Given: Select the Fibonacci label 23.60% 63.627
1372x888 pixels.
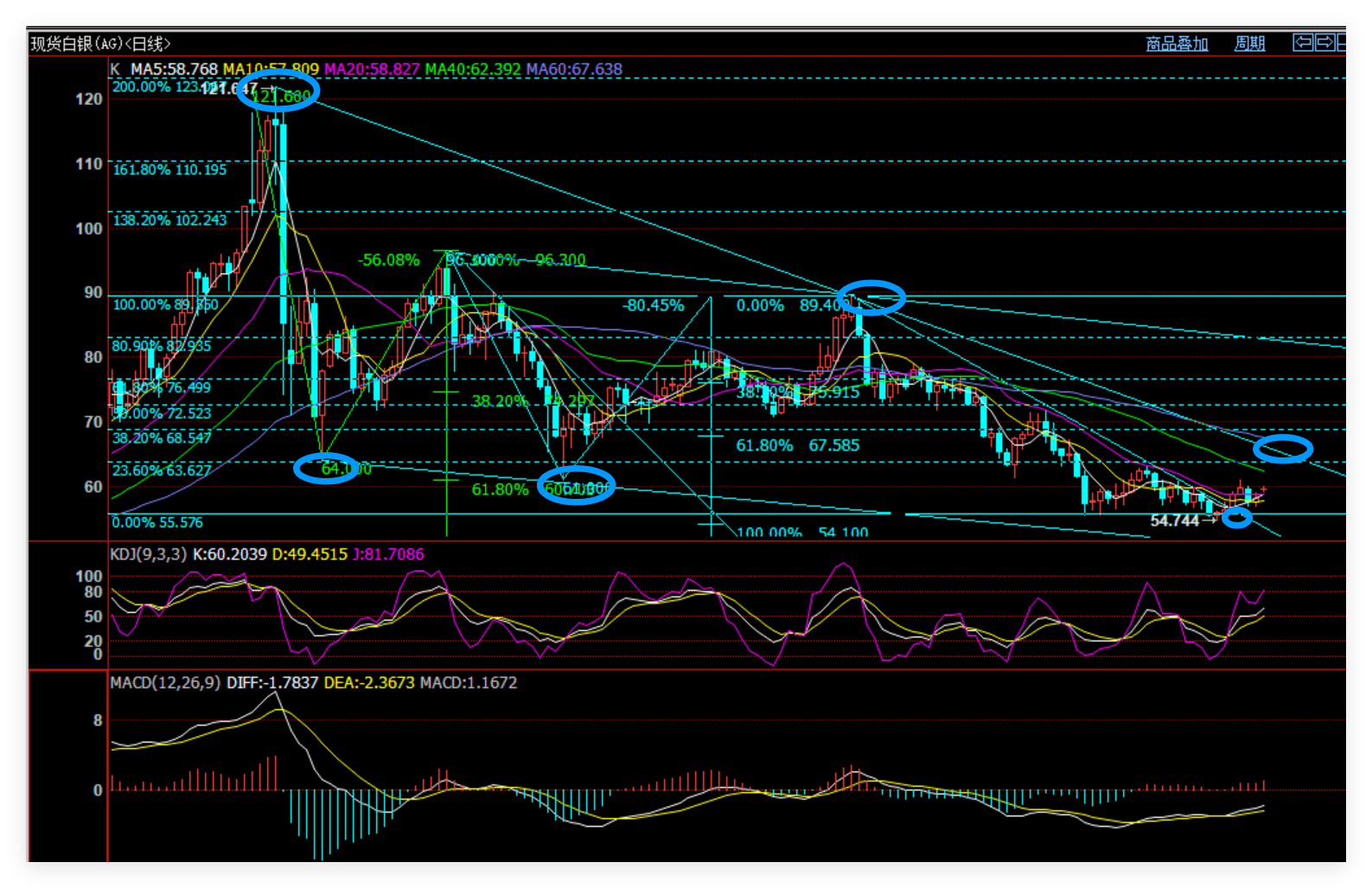Looking at the screenshot, I should [162, 470].
